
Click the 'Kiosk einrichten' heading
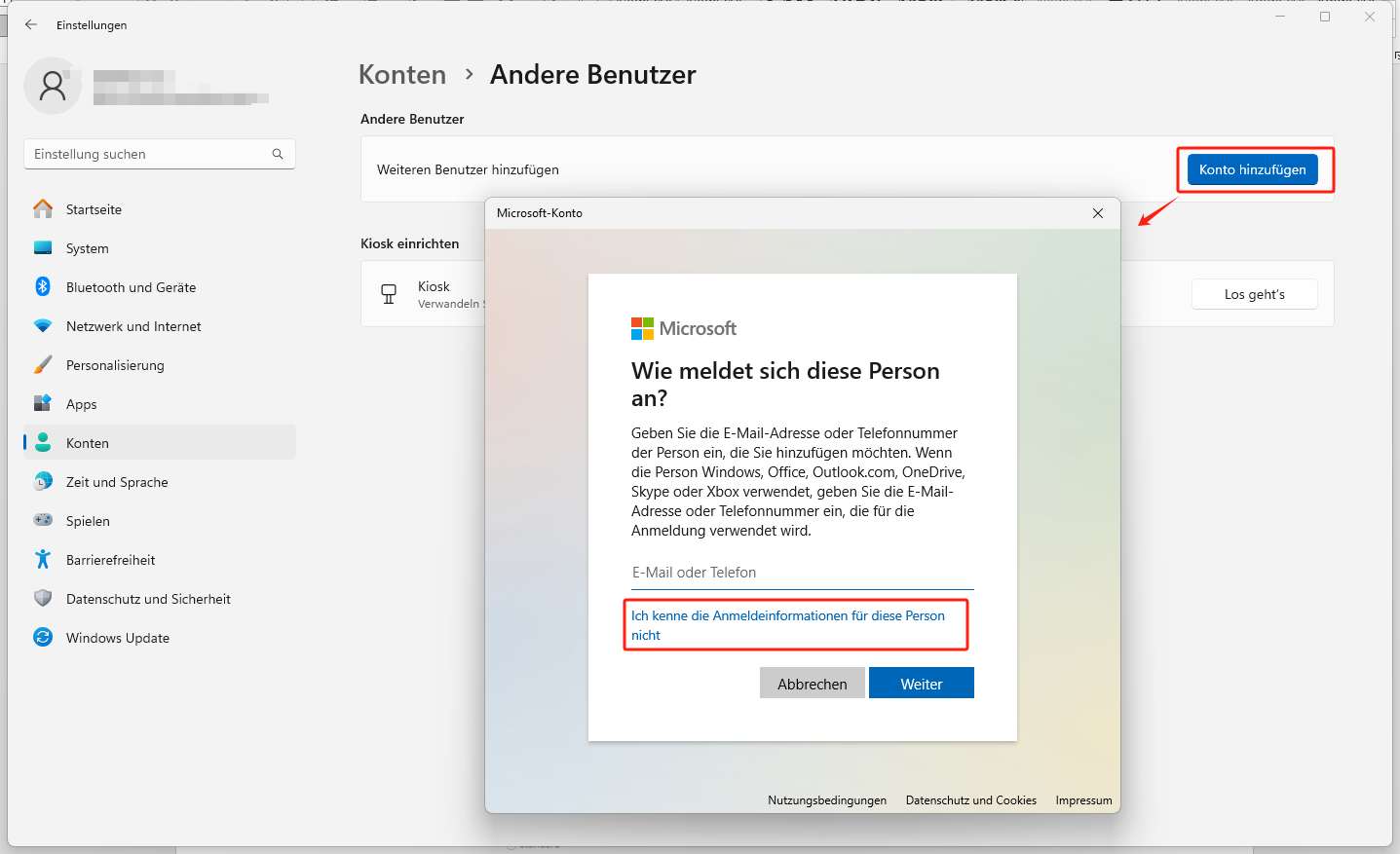409,243
